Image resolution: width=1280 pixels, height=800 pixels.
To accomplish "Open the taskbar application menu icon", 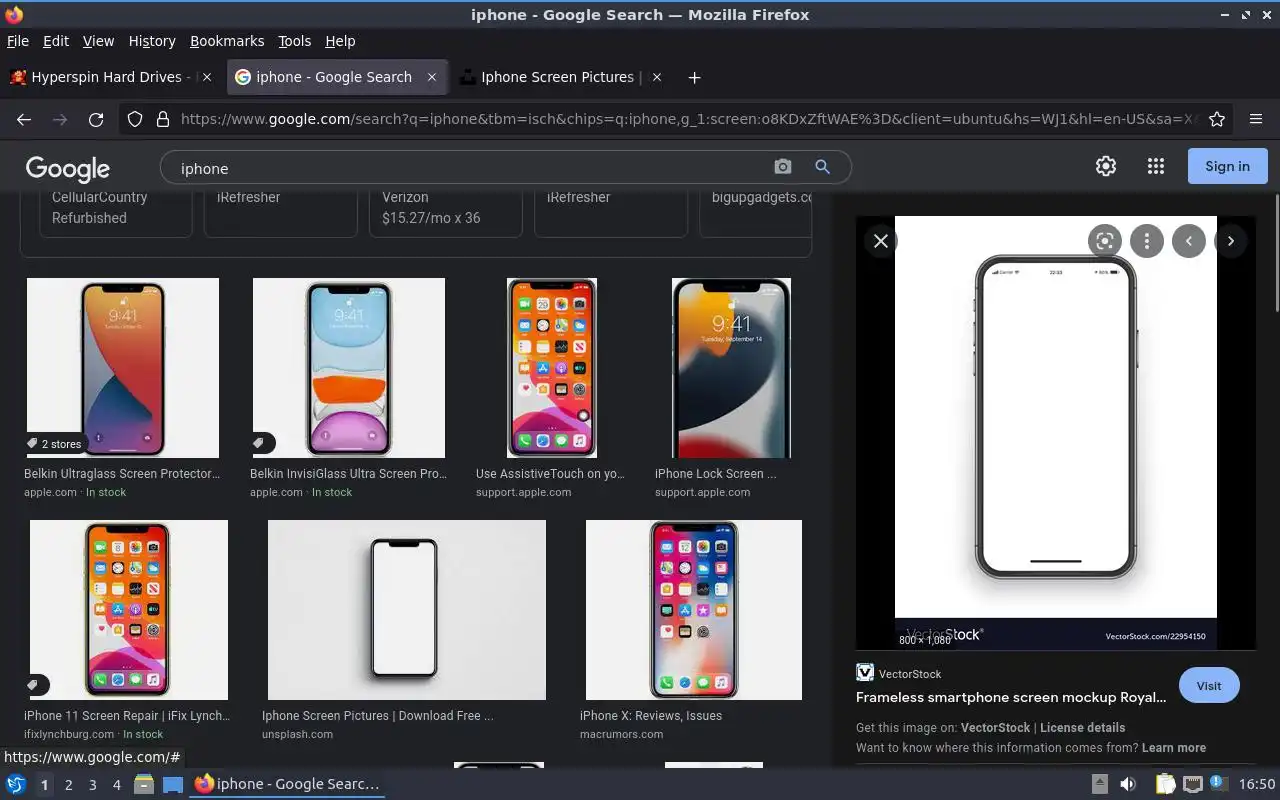I will [x=16, y=784].
